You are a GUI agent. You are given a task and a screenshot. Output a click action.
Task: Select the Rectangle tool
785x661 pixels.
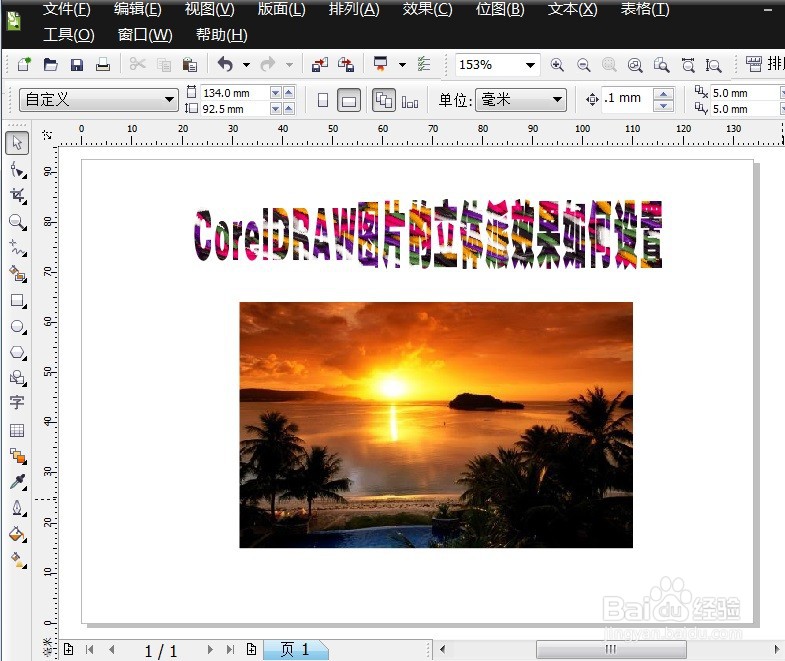(18, 300)
